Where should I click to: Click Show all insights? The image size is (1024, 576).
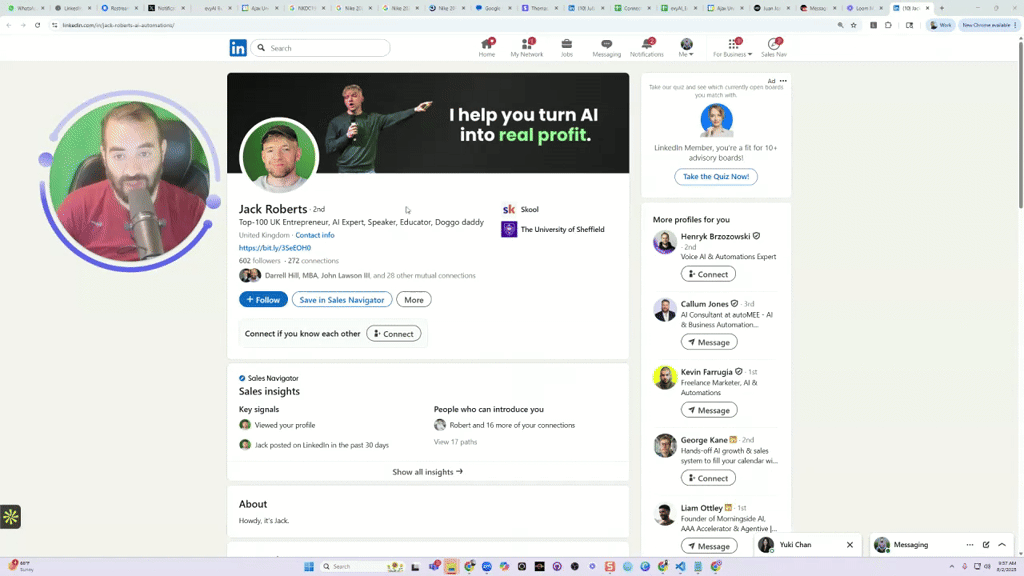(x=428, y=472)
